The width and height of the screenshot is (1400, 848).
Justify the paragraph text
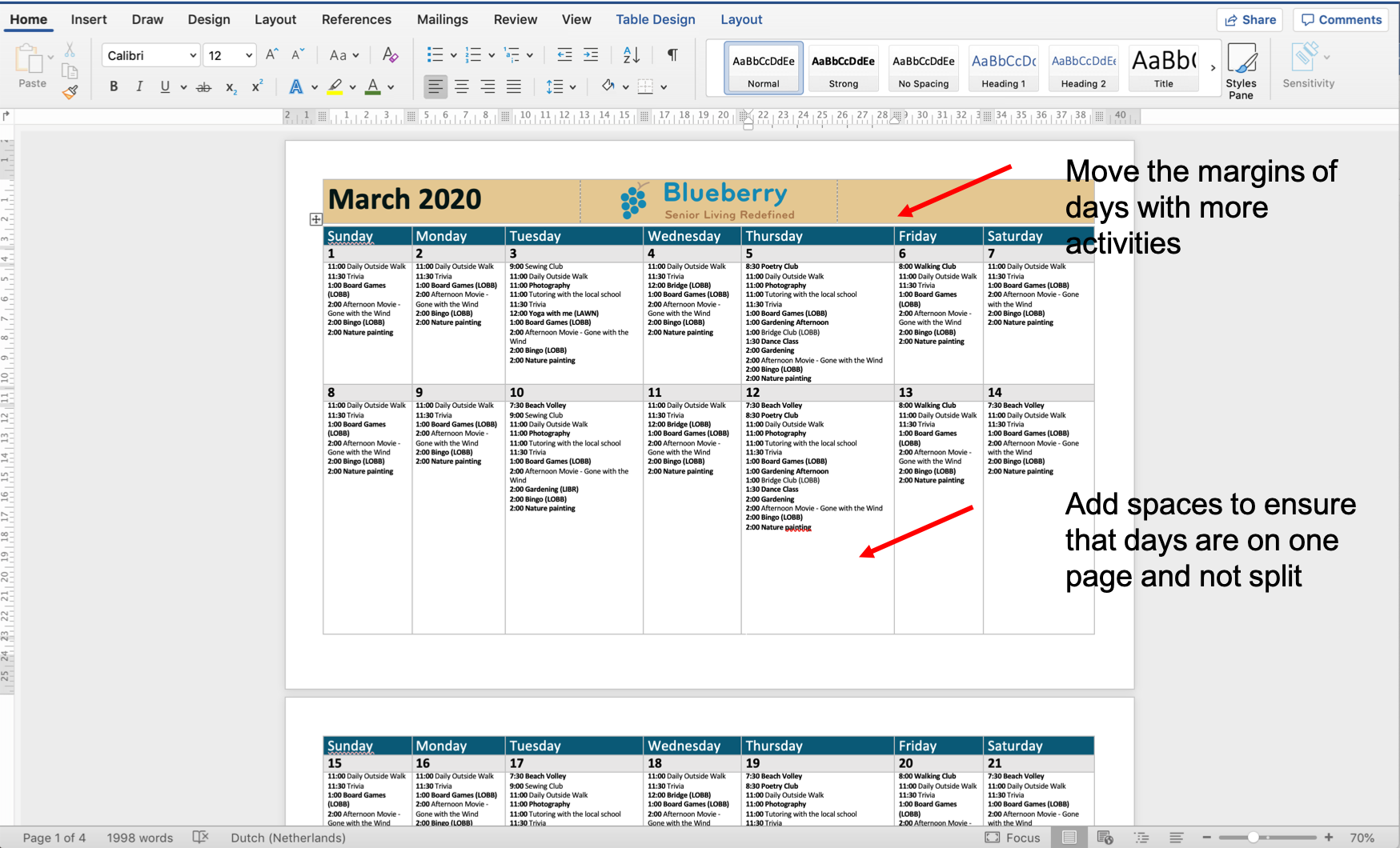[514, 86]
